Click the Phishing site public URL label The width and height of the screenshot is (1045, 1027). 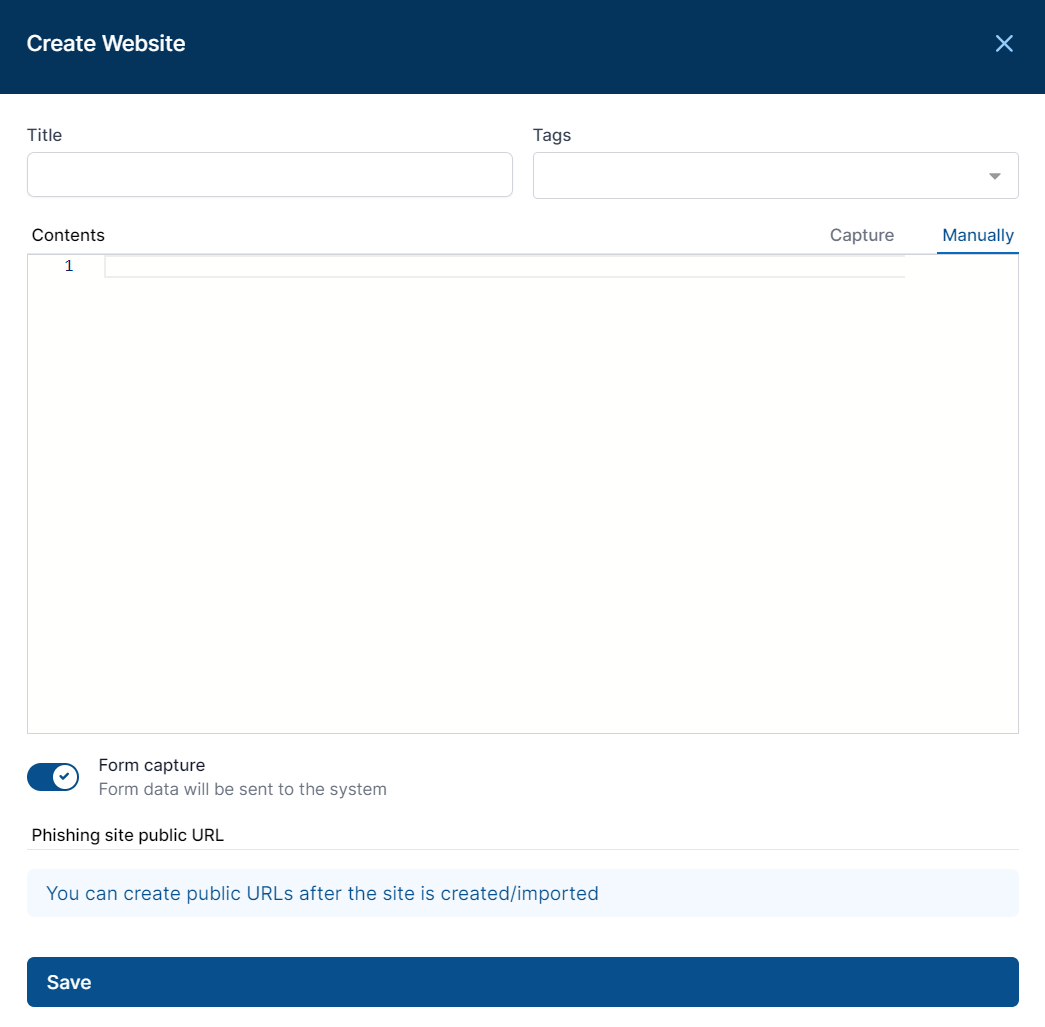pyautogui.click(x=128, y=835)
